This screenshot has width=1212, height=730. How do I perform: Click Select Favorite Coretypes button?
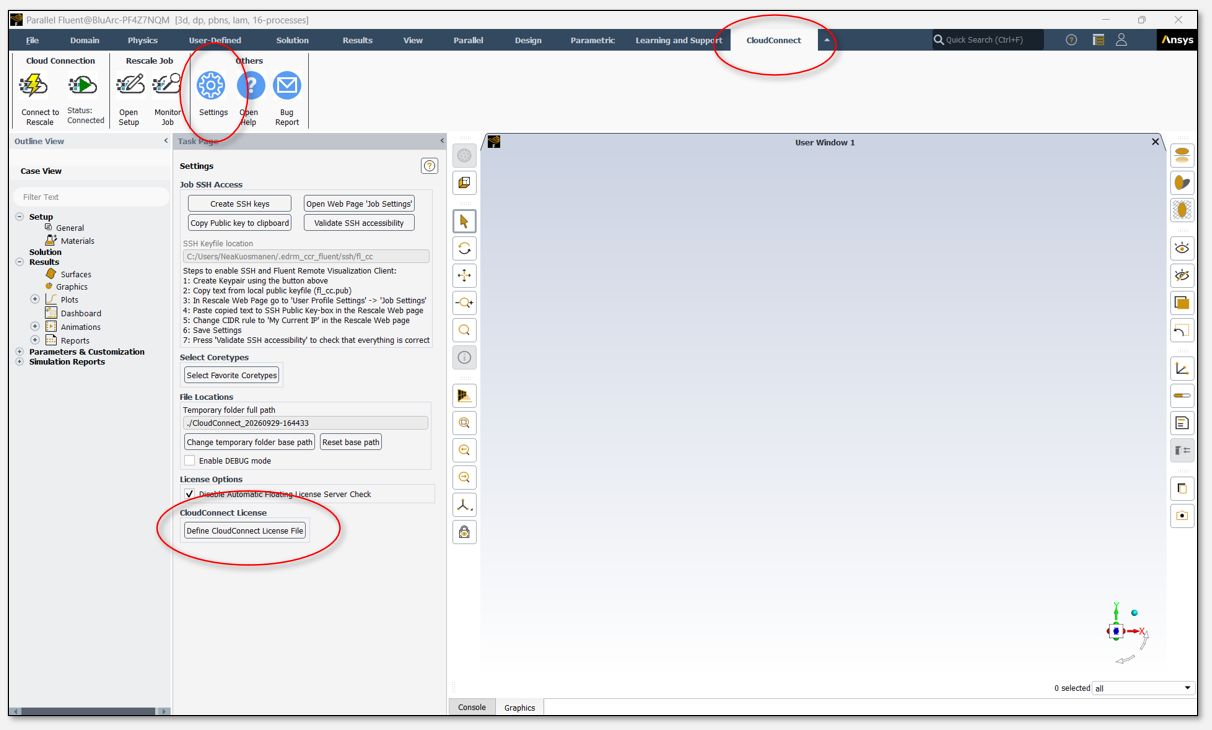click(232, 375)
